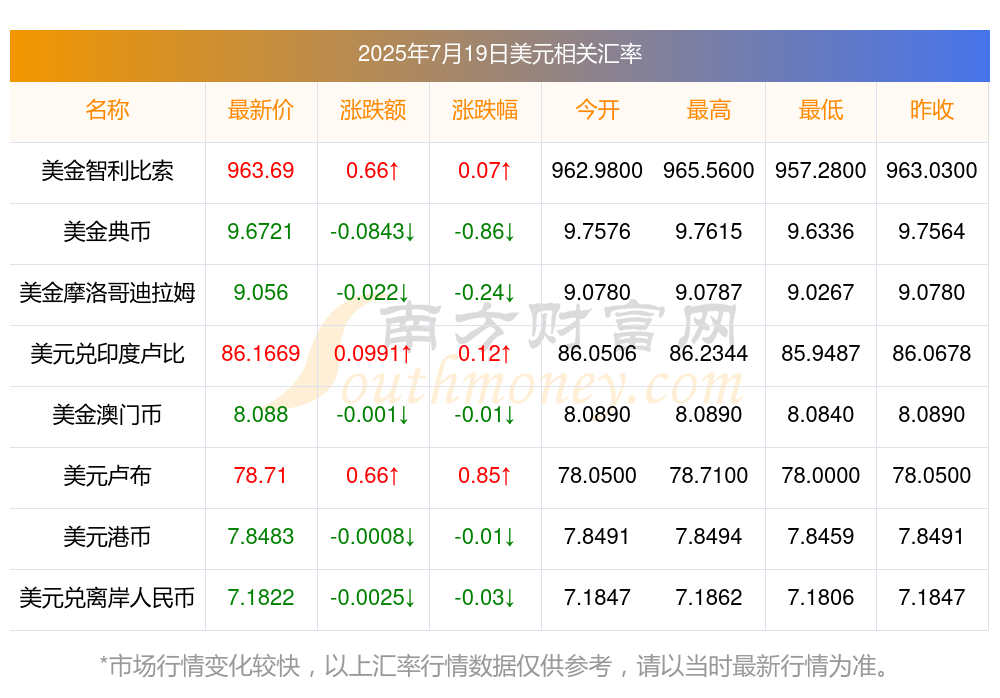This screenshot has height=698, width=1000.
Task: Click change percent 0.85↑
Action: [x=485, y=475]
